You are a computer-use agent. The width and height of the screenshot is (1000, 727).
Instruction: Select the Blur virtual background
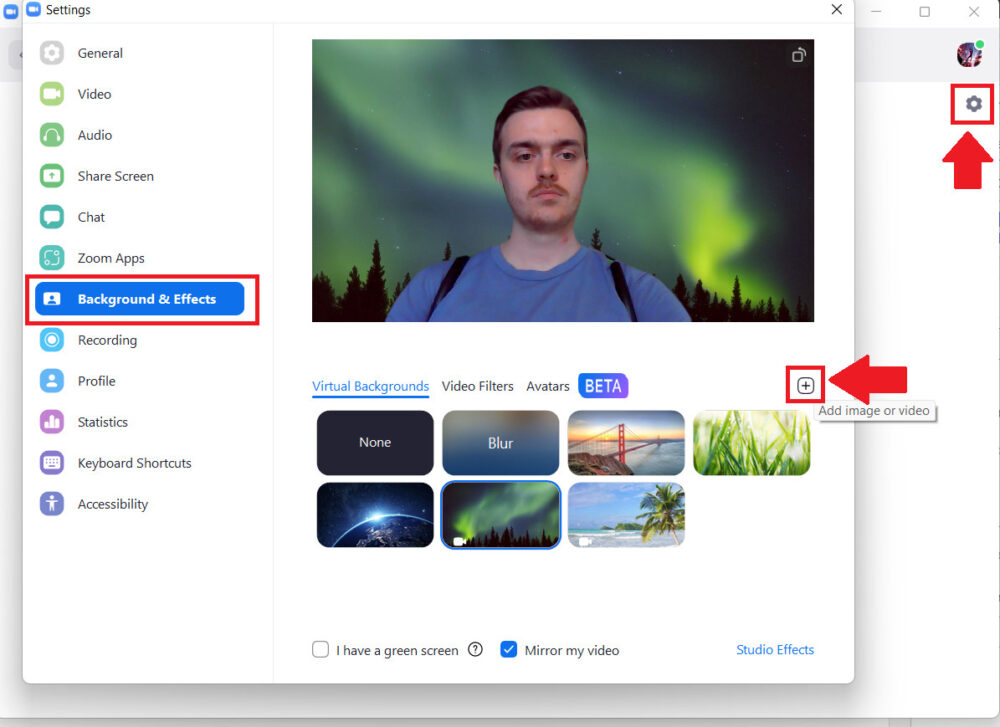(500, 442)
